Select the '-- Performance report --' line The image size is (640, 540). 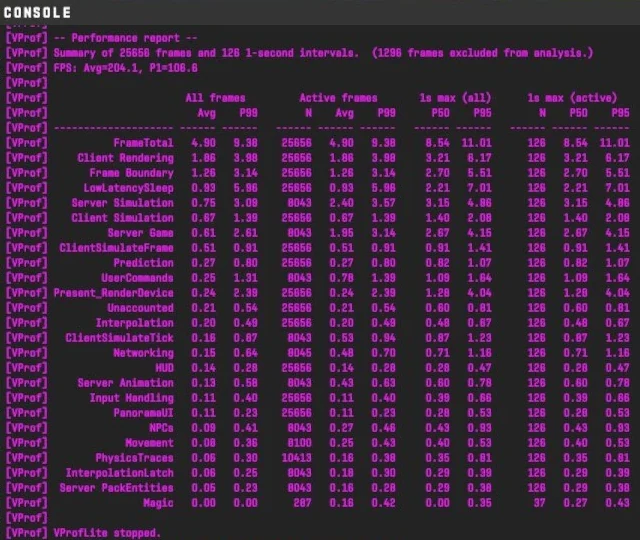(125, 38)
